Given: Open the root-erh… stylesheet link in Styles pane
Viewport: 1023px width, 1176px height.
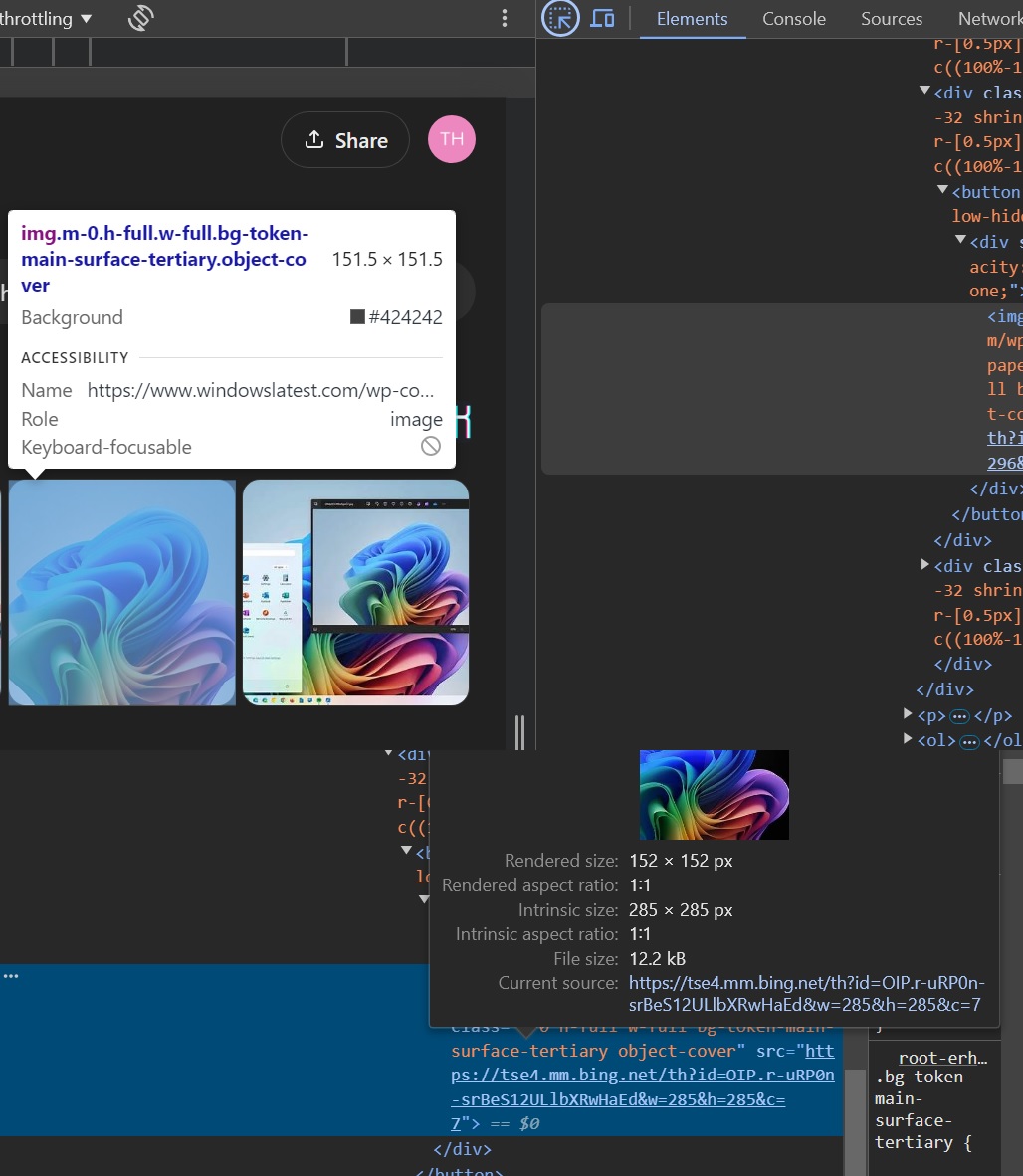Looking at the screenshot, I should [x=941, y=1057].
